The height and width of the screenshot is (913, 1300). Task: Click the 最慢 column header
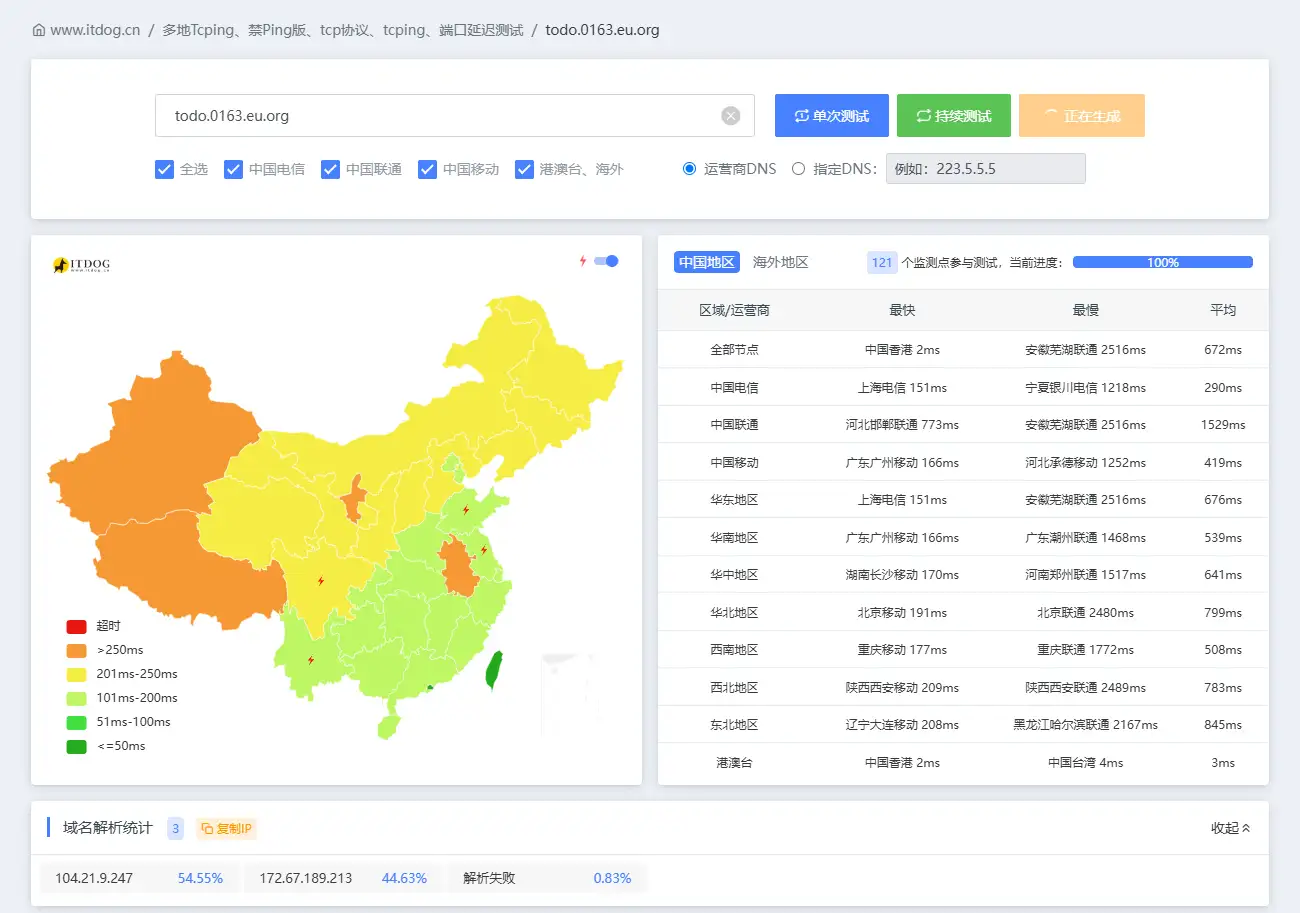tap(1086, 310)
